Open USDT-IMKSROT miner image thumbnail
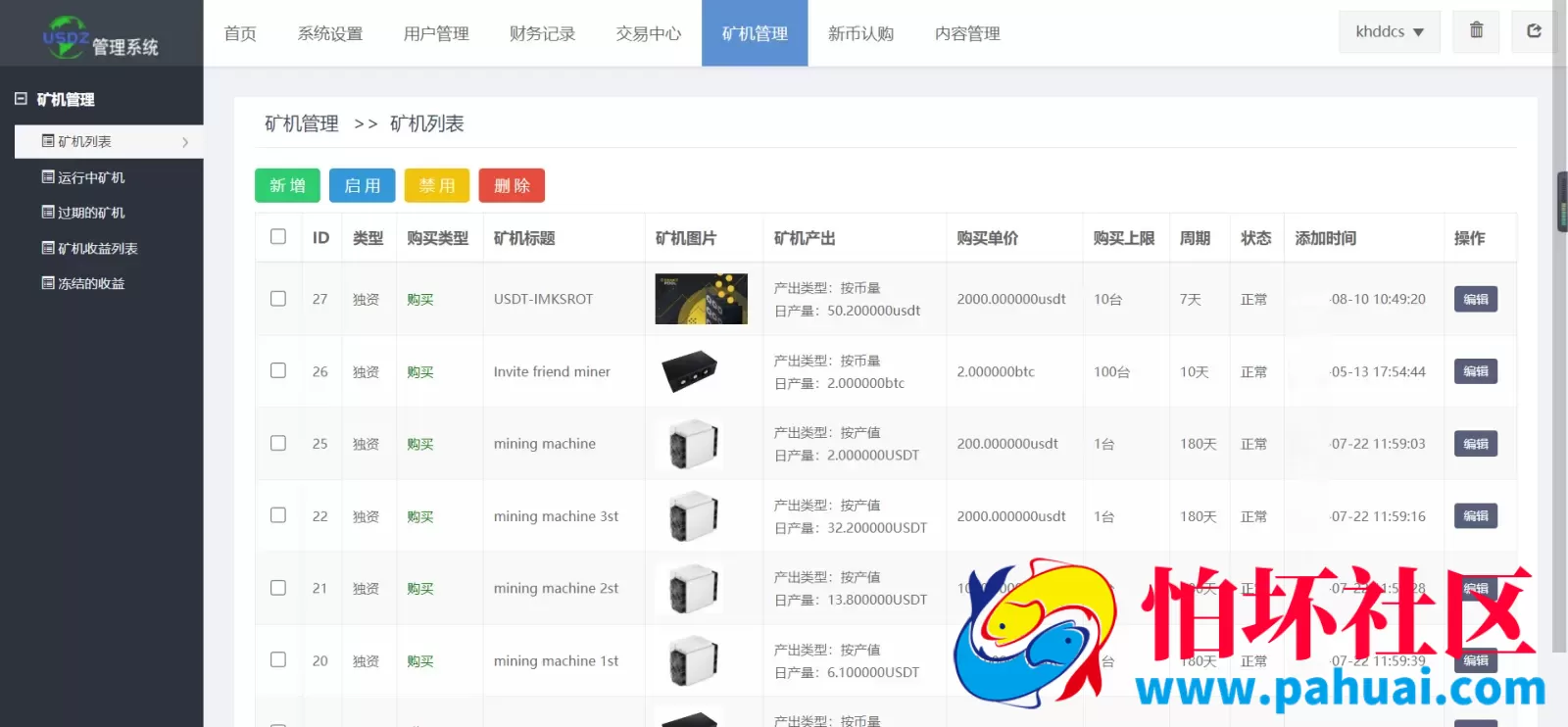The image size is (1568, 727). click(x=702, y=299)
